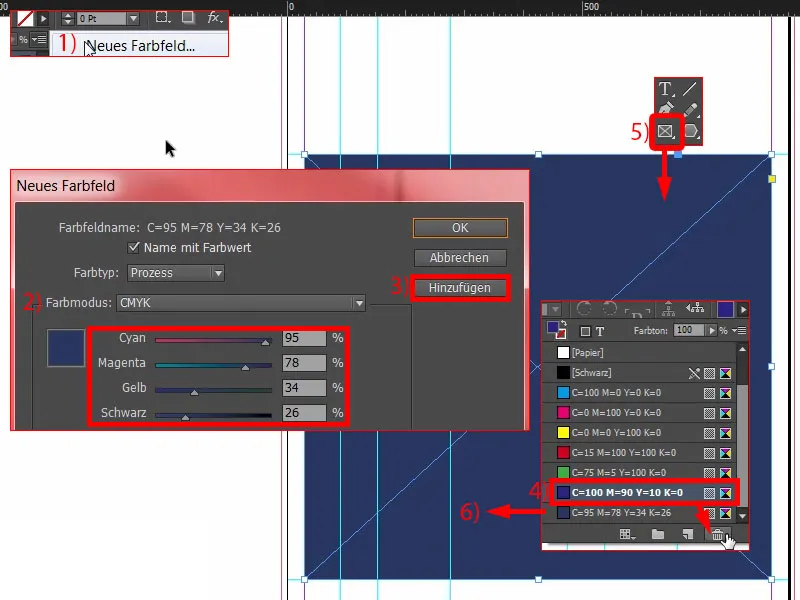Click select content icon above swatches panel
Image resolution: width=800 pixels, height=600 pixels.
[695, 308]
